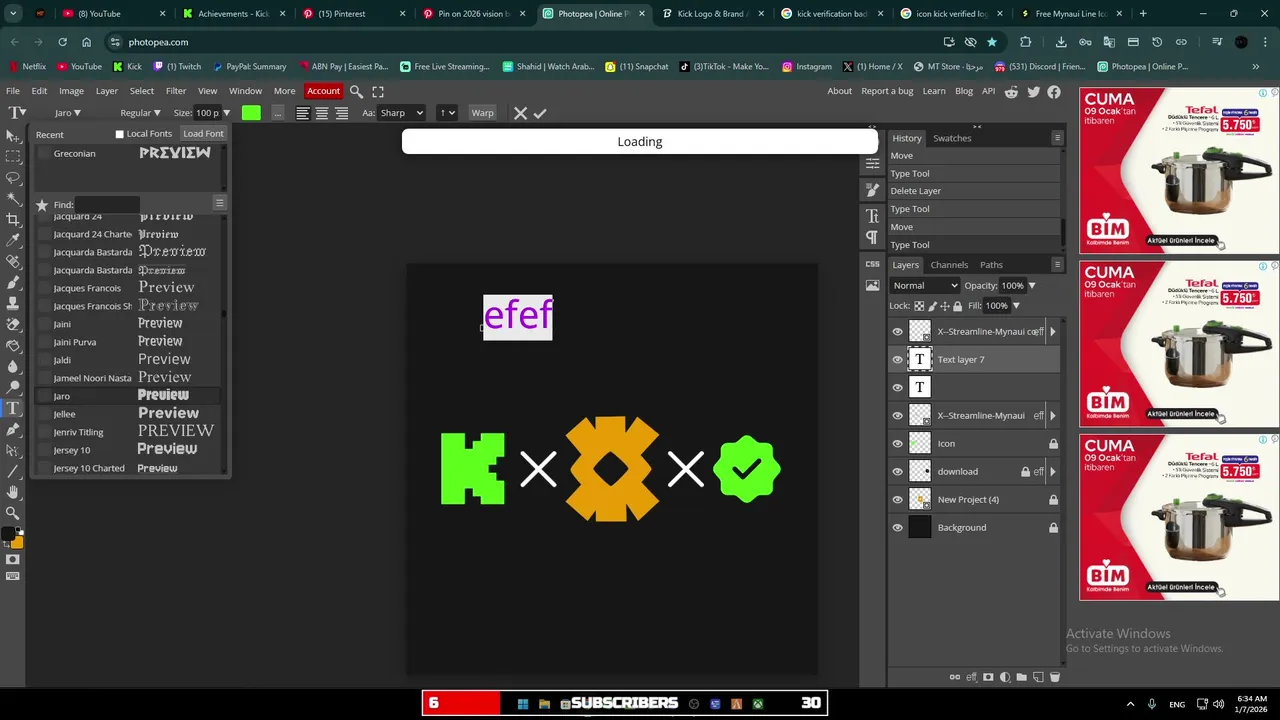Select the Pen tool
The height and width of the screenshot is (720, 1280).
(13, 429)
